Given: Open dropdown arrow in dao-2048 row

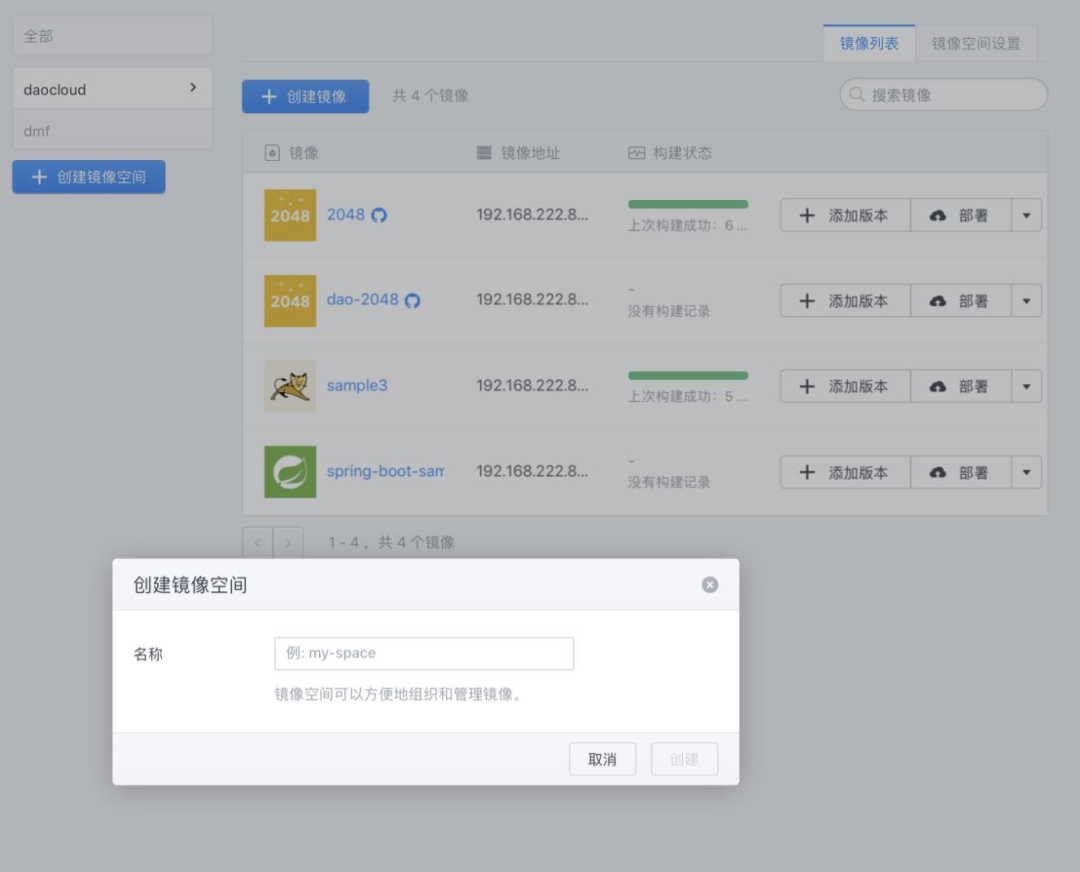Looking at the screenshot, I should [1026, 301].
